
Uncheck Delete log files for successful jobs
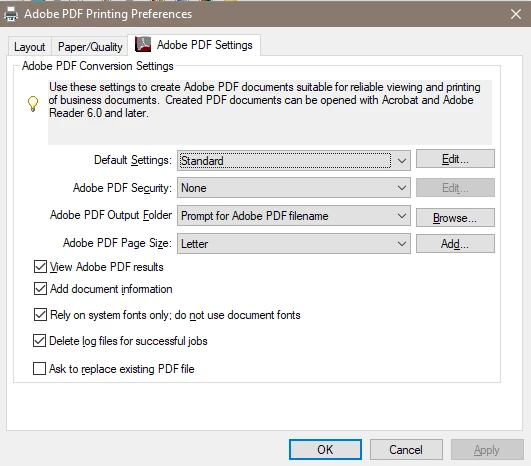click(x=39, y=341)
